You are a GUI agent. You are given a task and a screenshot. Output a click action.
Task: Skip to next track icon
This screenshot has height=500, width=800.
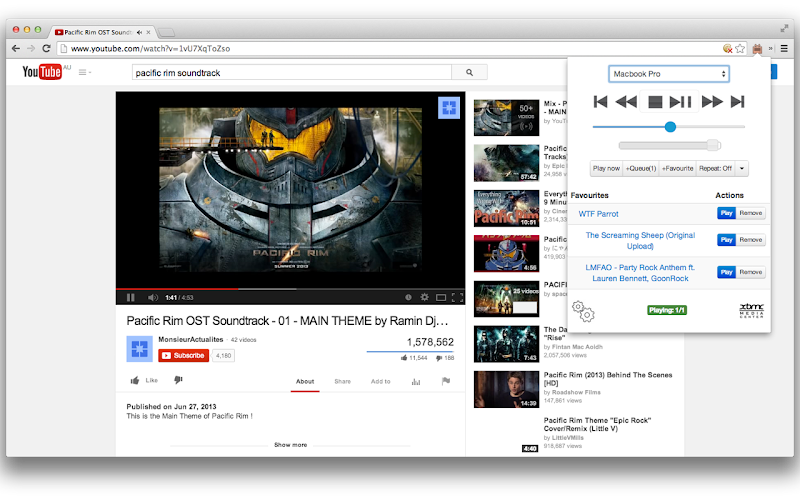(x=737, y=102)
